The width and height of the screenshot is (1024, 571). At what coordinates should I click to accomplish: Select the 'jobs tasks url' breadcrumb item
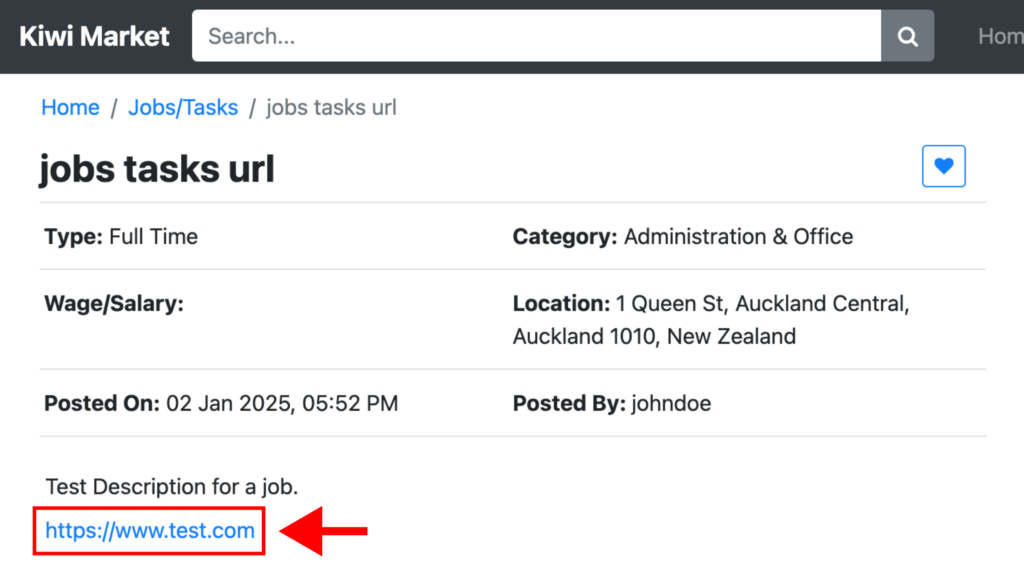(331, 107)
